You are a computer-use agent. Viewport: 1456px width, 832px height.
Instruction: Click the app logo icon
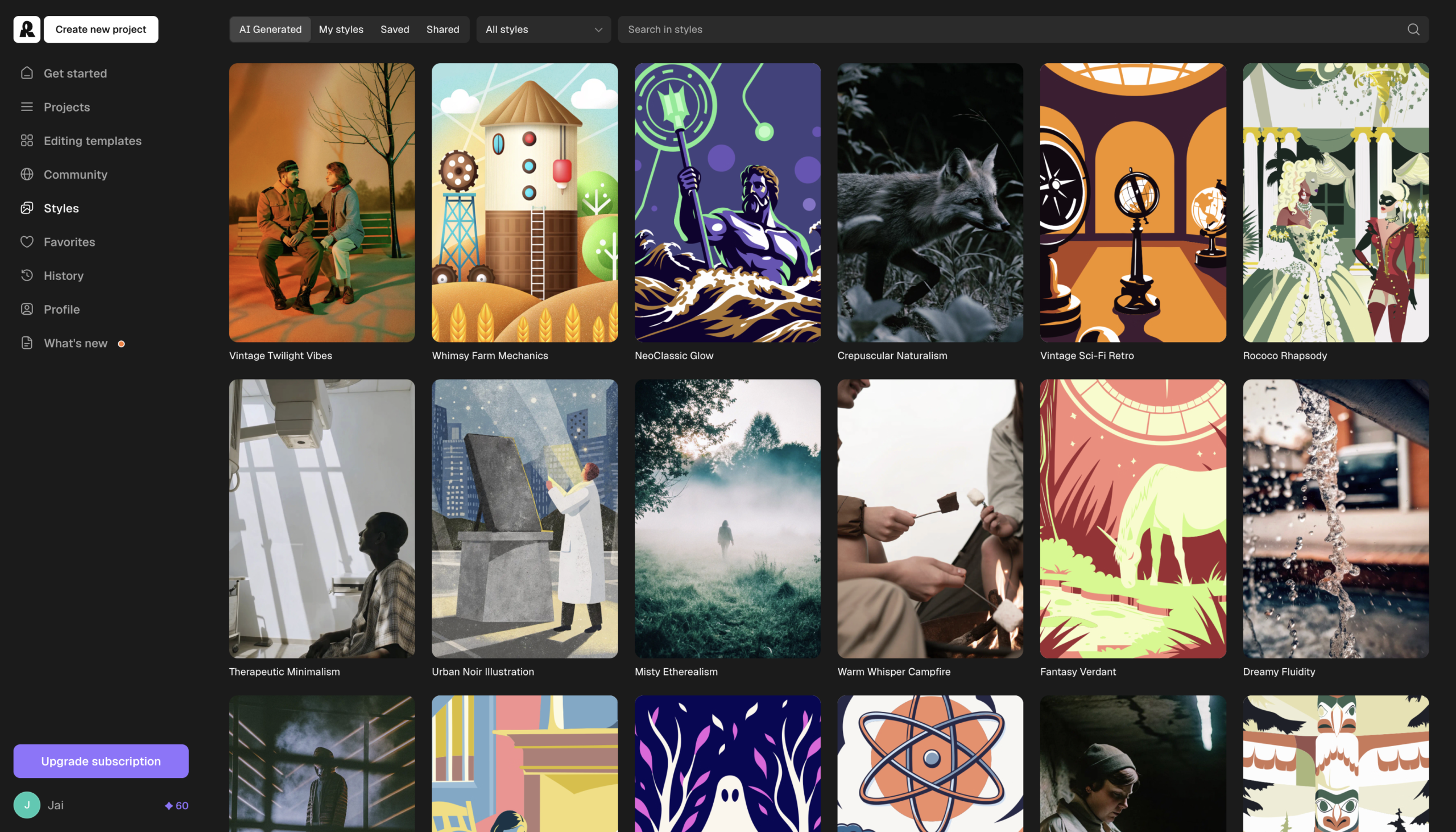27,29
